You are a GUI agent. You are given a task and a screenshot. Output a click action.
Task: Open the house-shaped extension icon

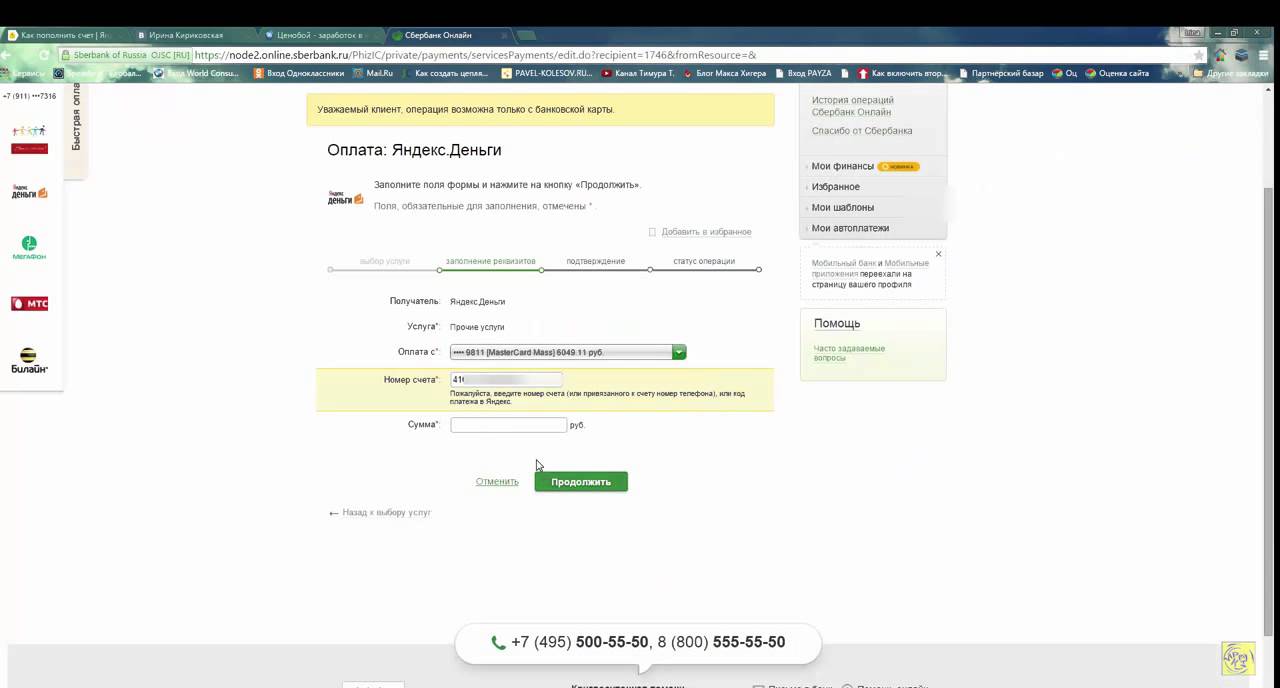1220,55
